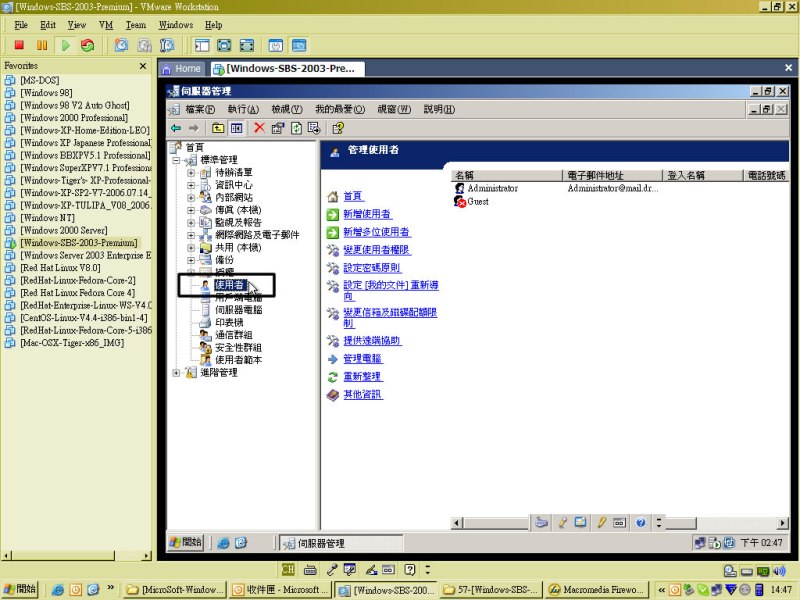Open the VMware File menu

[21, 25]
